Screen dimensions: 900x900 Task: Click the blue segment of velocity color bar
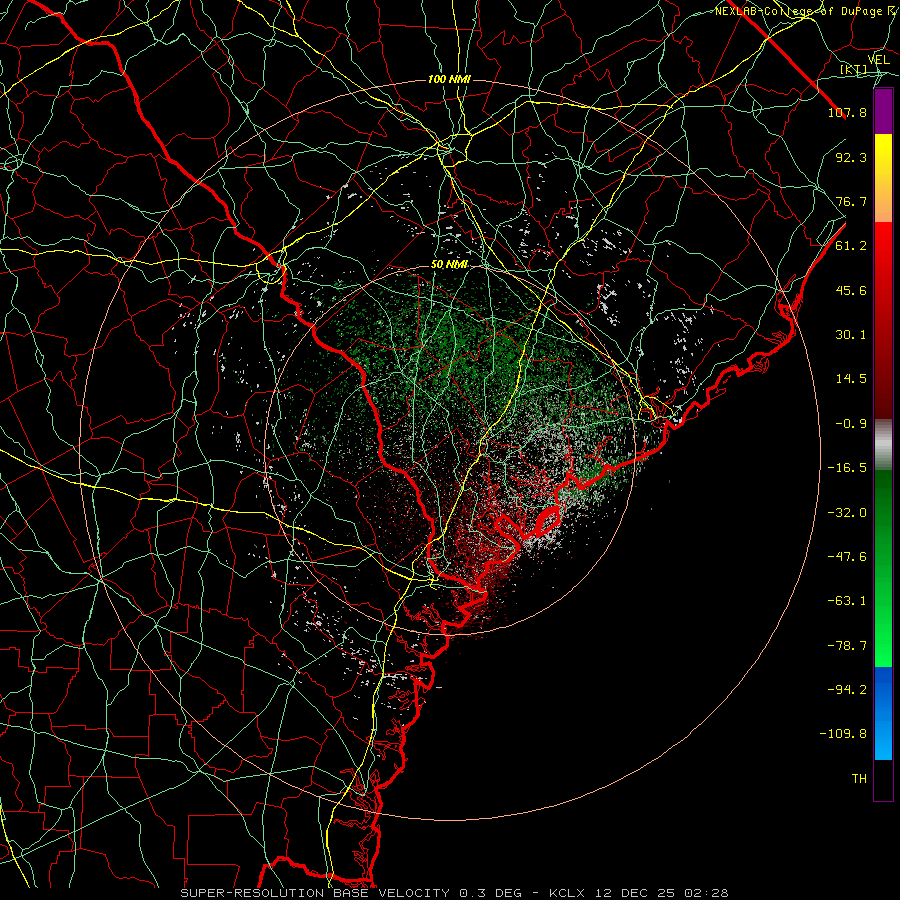pos(883,713)
